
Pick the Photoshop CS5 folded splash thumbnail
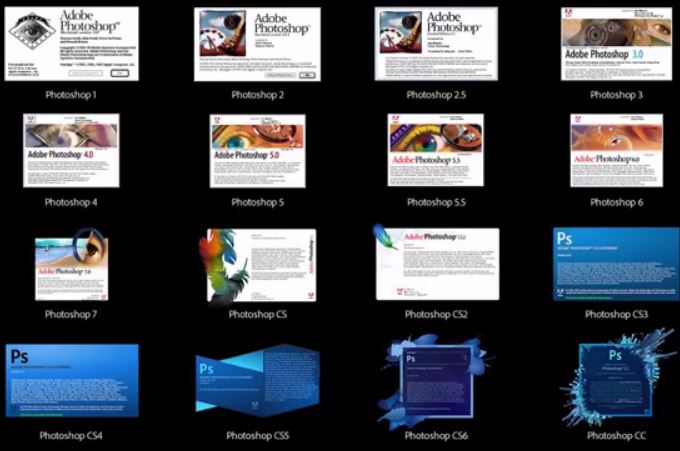(258, 381)
